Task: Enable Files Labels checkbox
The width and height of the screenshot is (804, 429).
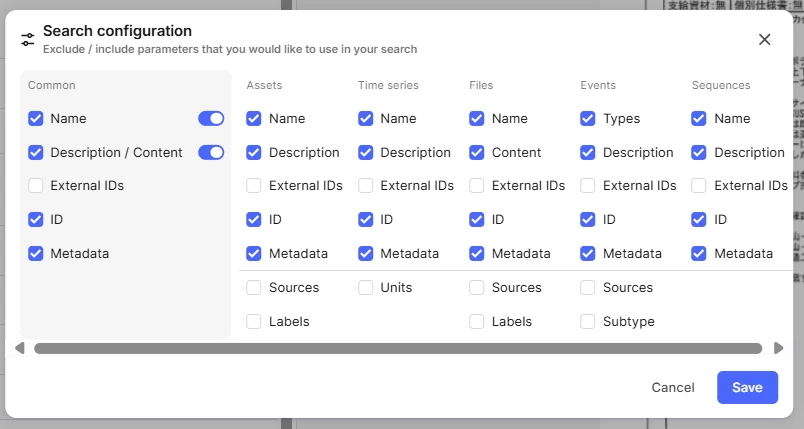Action: [x=477, y=322]
